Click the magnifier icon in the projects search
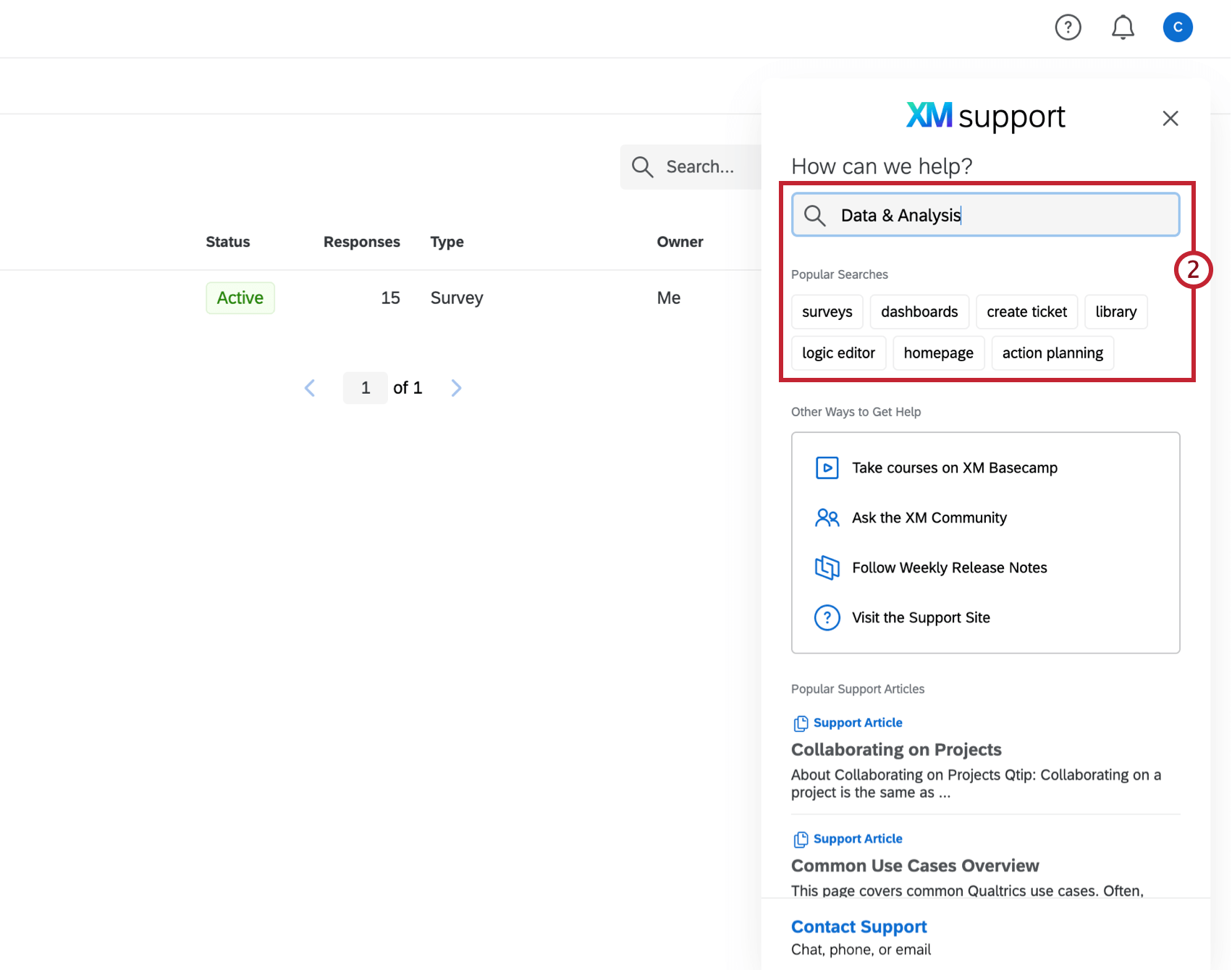Image resolution: width=1232 pixels, height=970 pixels. [x=643, y=167]
